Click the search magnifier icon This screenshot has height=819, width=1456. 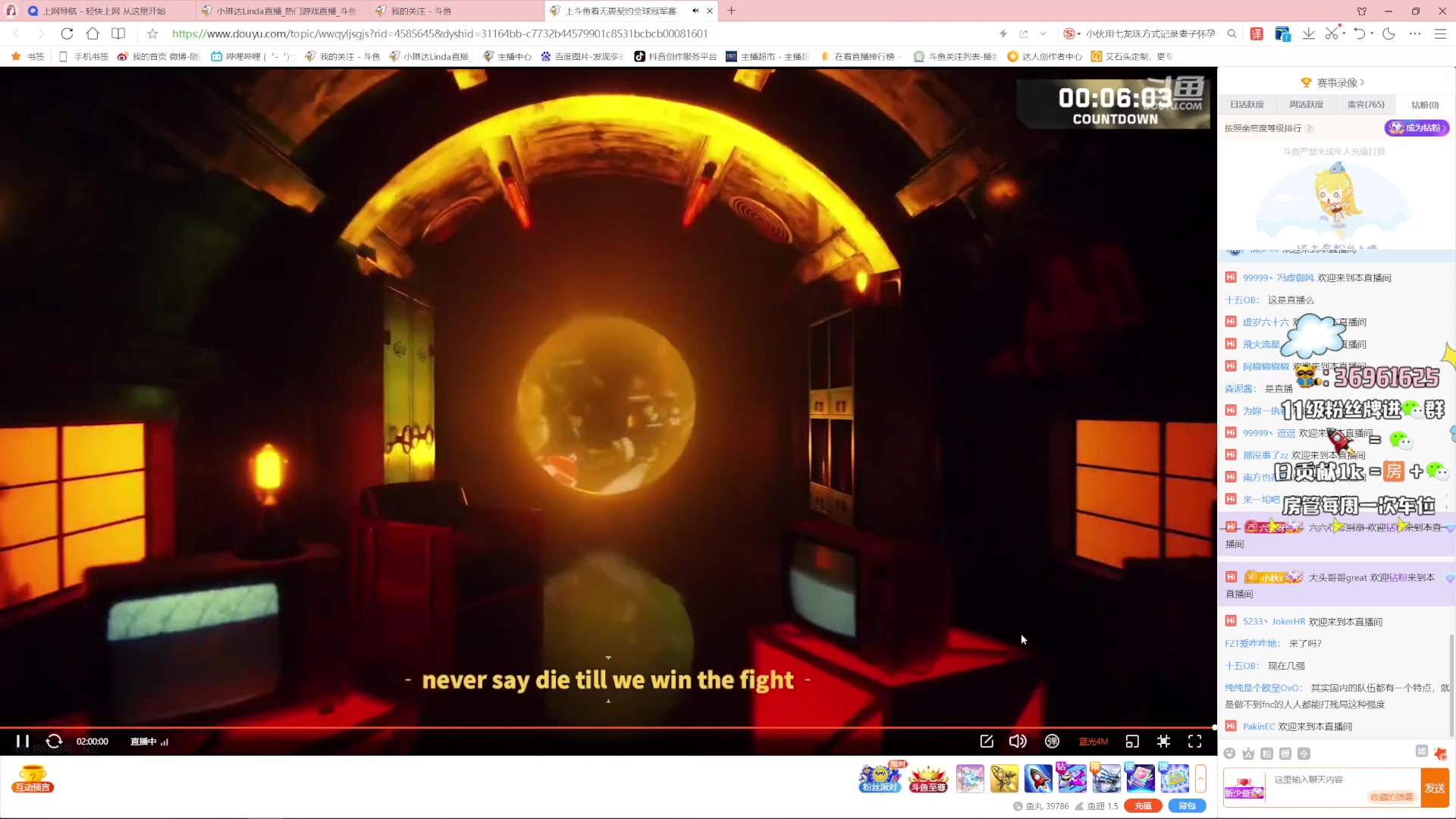point(1232,33)
